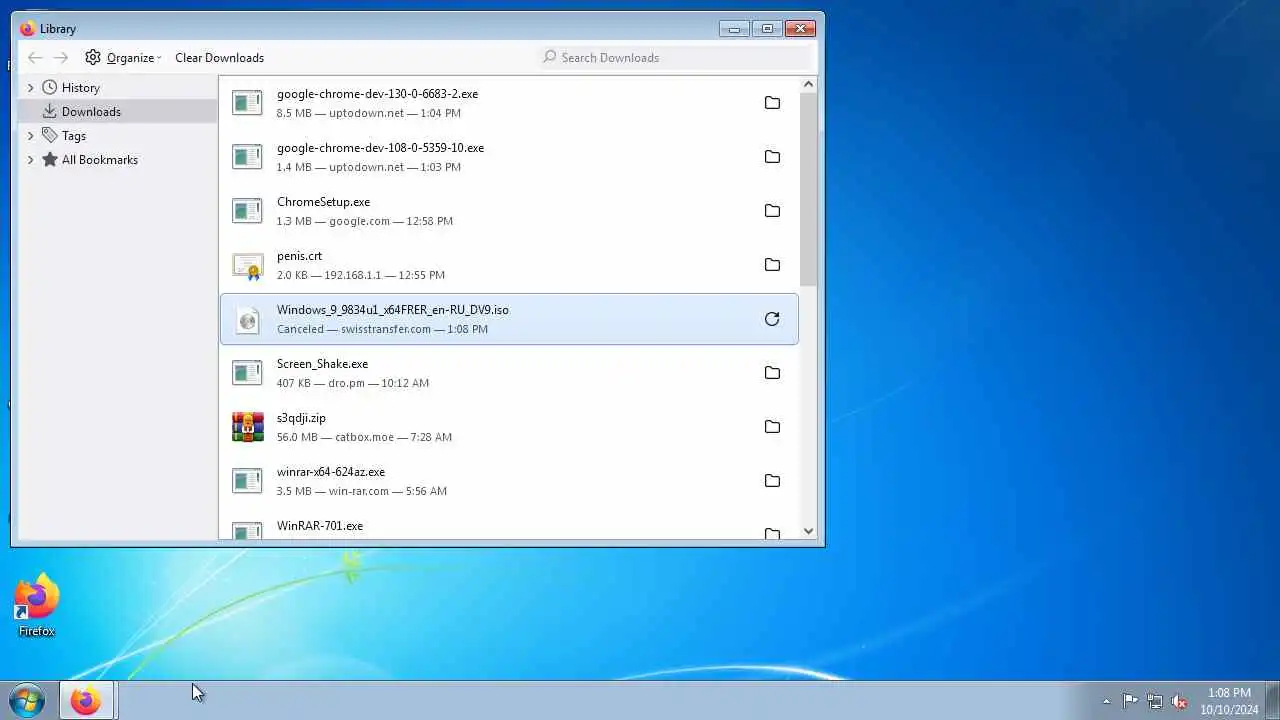The image size is (1280, 720).
Task: Click the '1.3 MB — google.com' details line
Action: 365,221
